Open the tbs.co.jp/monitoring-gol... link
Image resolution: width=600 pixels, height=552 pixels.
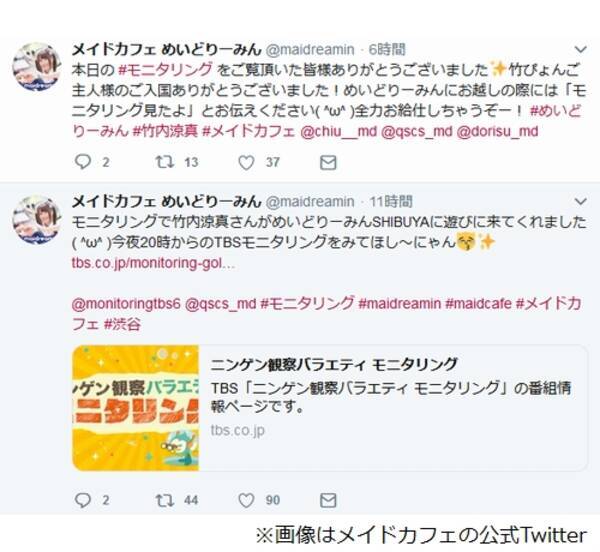[153, 263]
